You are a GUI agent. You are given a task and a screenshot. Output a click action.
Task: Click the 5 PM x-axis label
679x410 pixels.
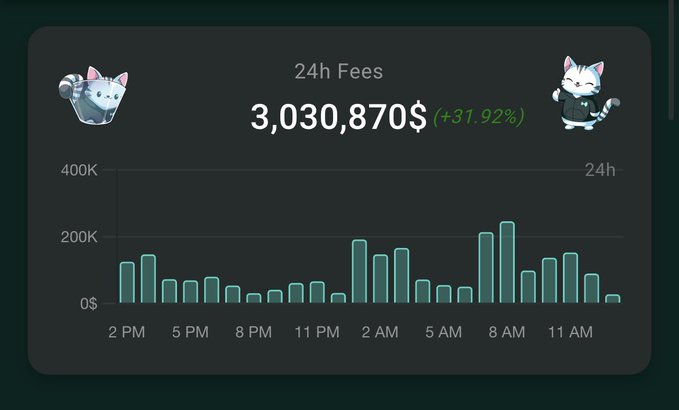pyautogui.click(x=190, y=332)
